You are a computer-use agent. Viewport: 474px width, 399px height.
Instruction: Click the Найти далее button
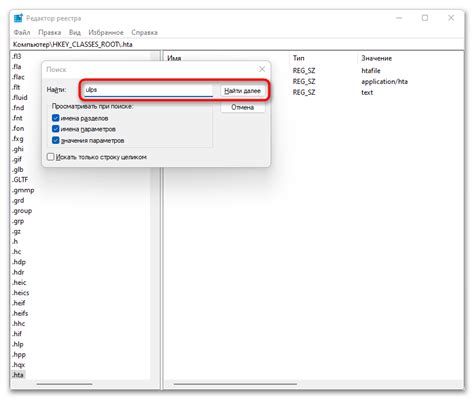[x=242, y=91]
